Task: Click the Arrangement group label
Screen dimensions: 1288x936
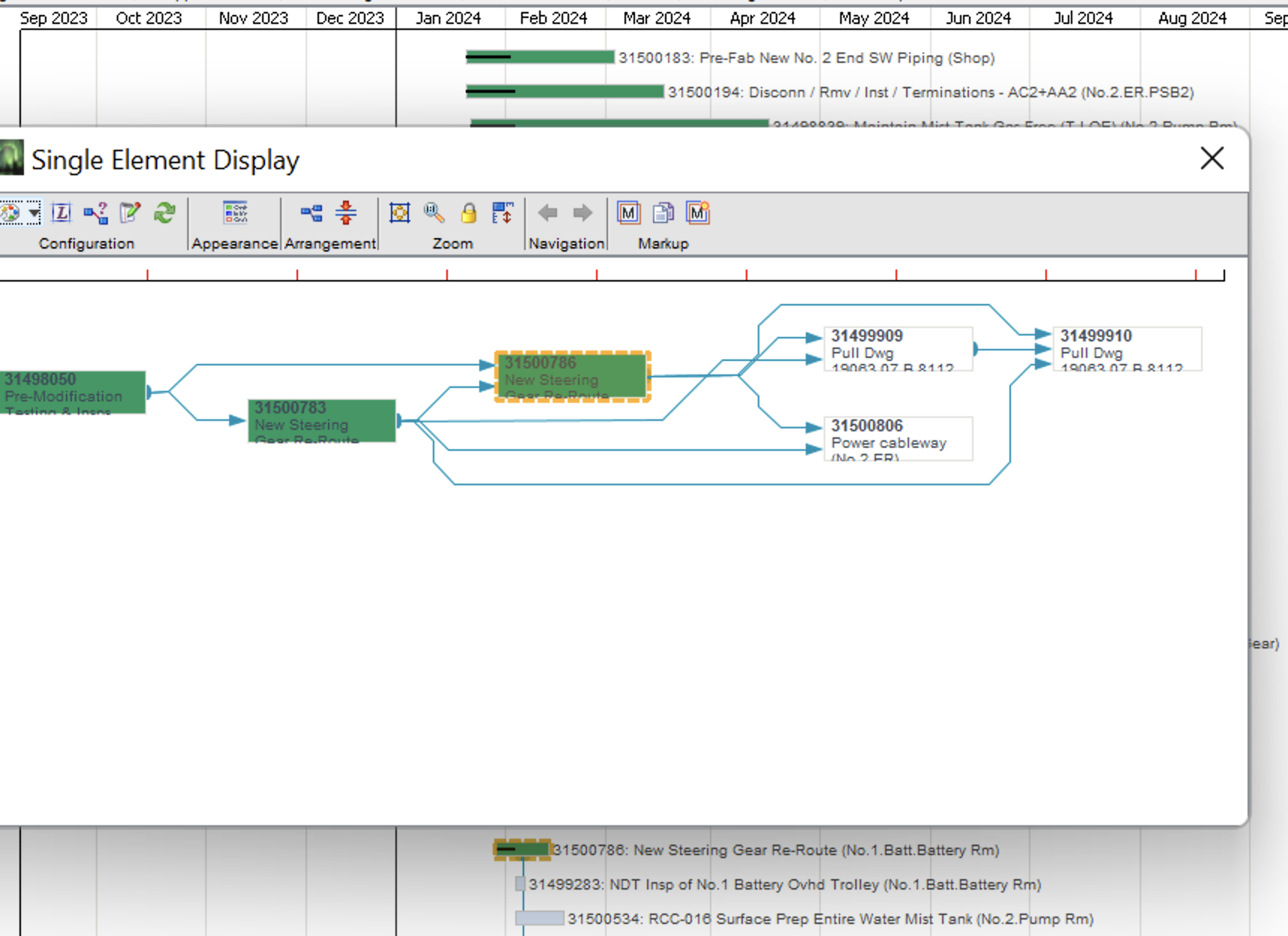Action: click(330, 243)
